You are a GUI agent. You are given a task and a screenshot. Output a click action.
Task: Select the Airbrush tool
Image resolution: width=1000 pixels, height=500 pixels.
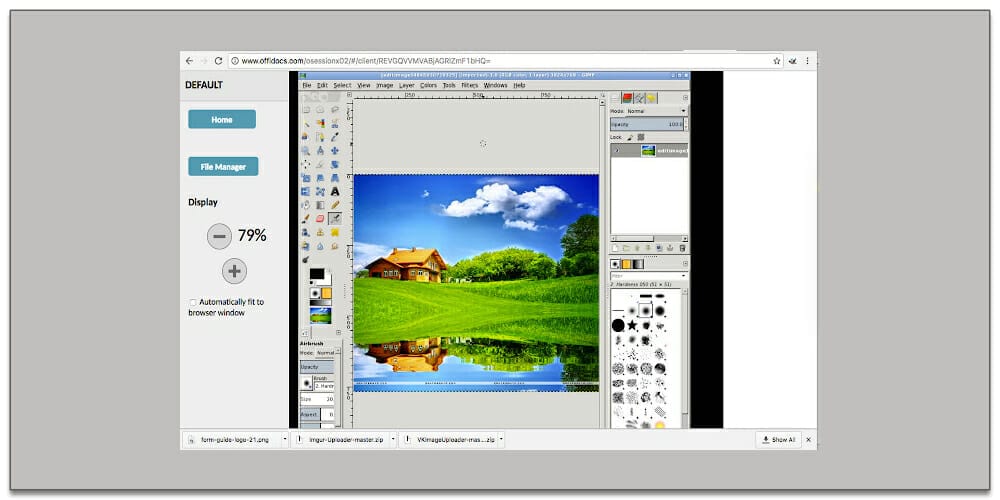pos(335,219)
